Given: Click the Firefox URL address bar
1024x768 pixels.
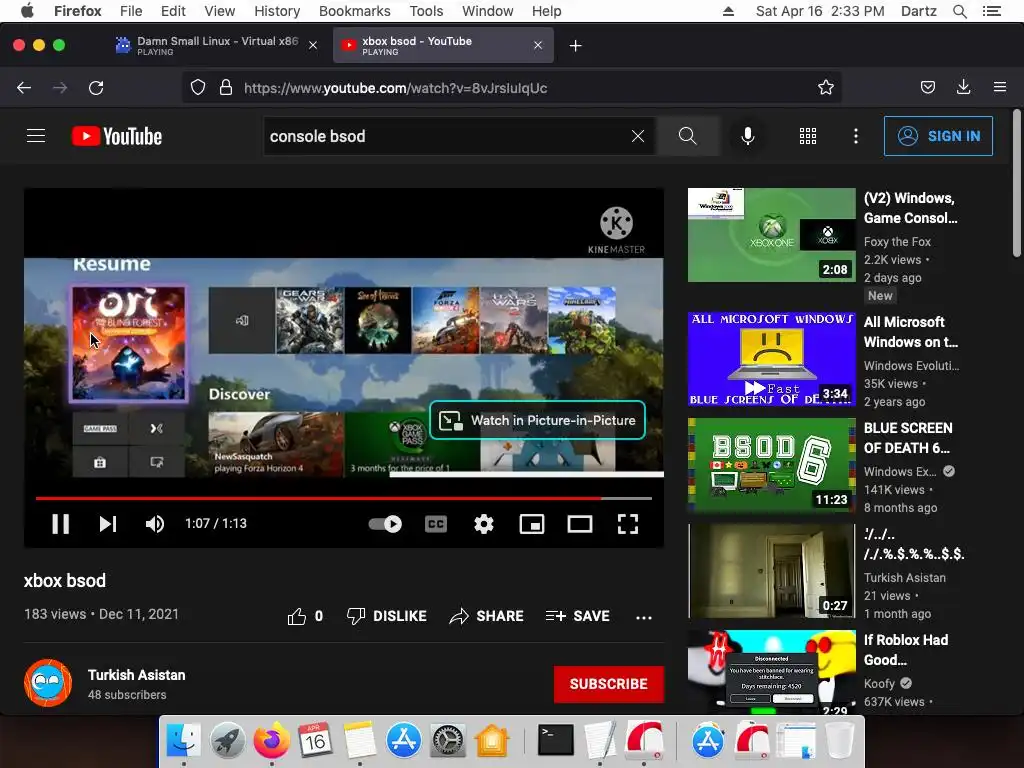Looking at the screenshot, I should pos(511,88).
